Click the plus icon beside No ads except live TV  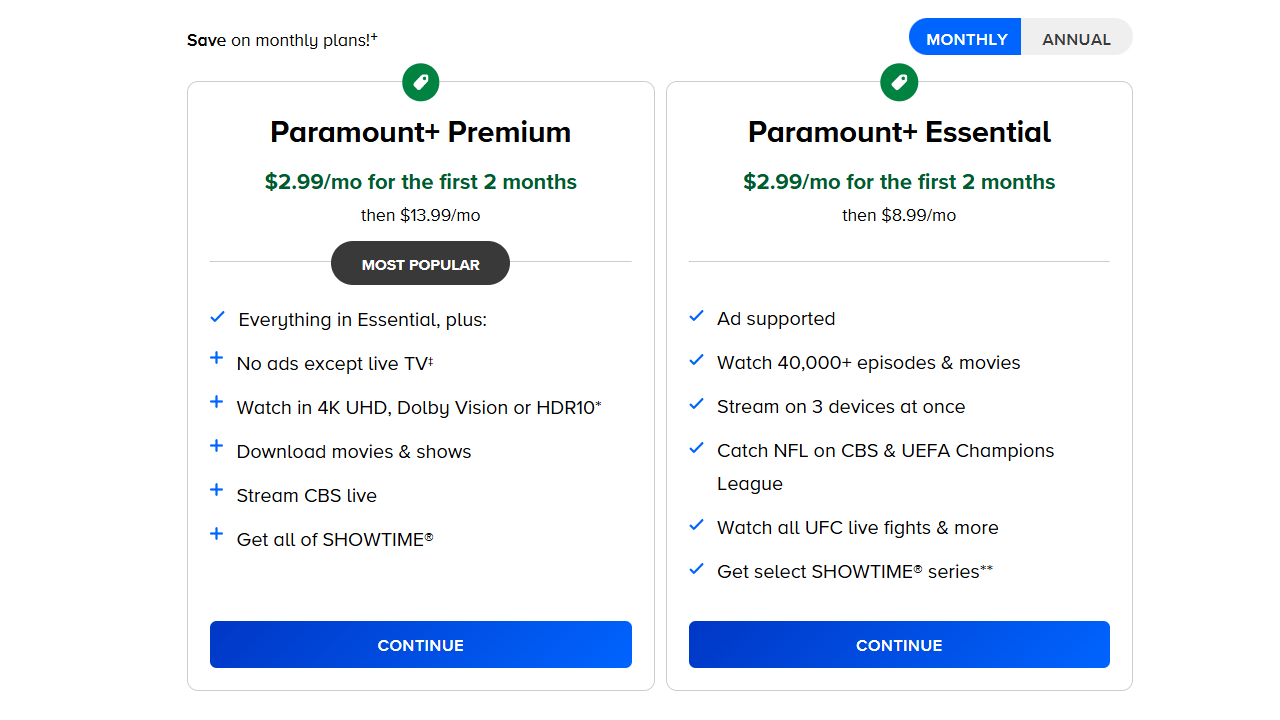[216, 358]
